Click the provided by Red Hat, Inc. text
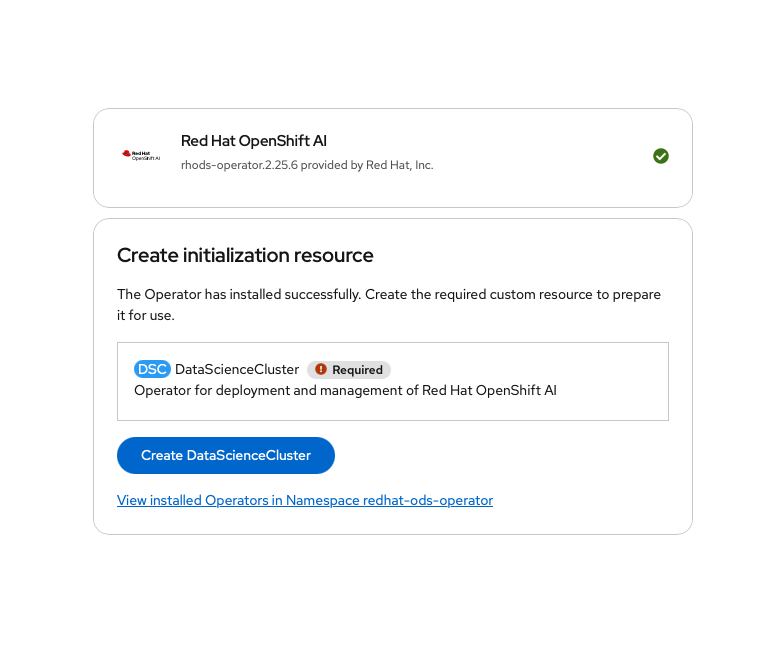This screenshot has height=655, width=766. click(367, 165)
